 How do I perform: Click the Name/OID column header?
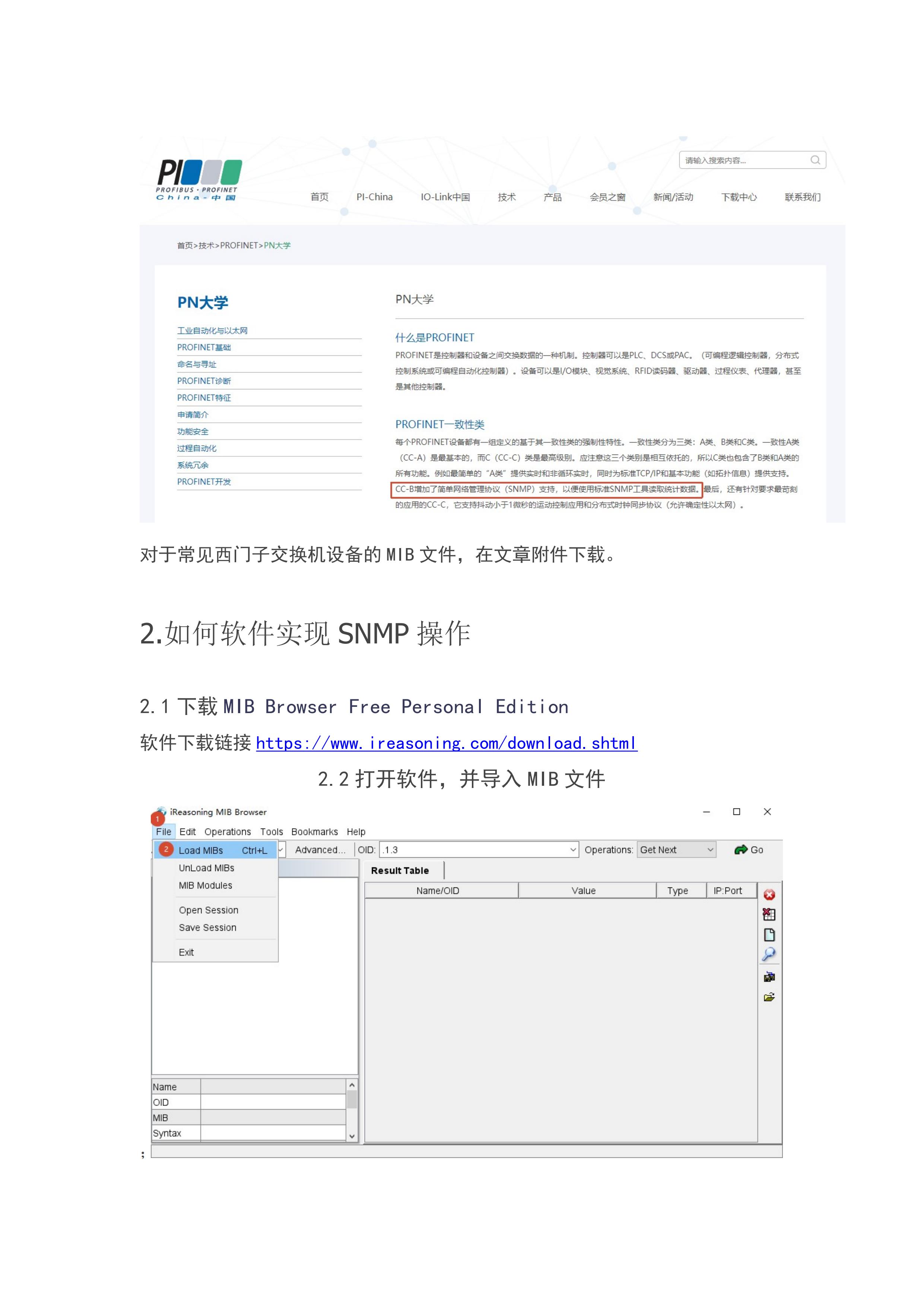tap(441, 890)
